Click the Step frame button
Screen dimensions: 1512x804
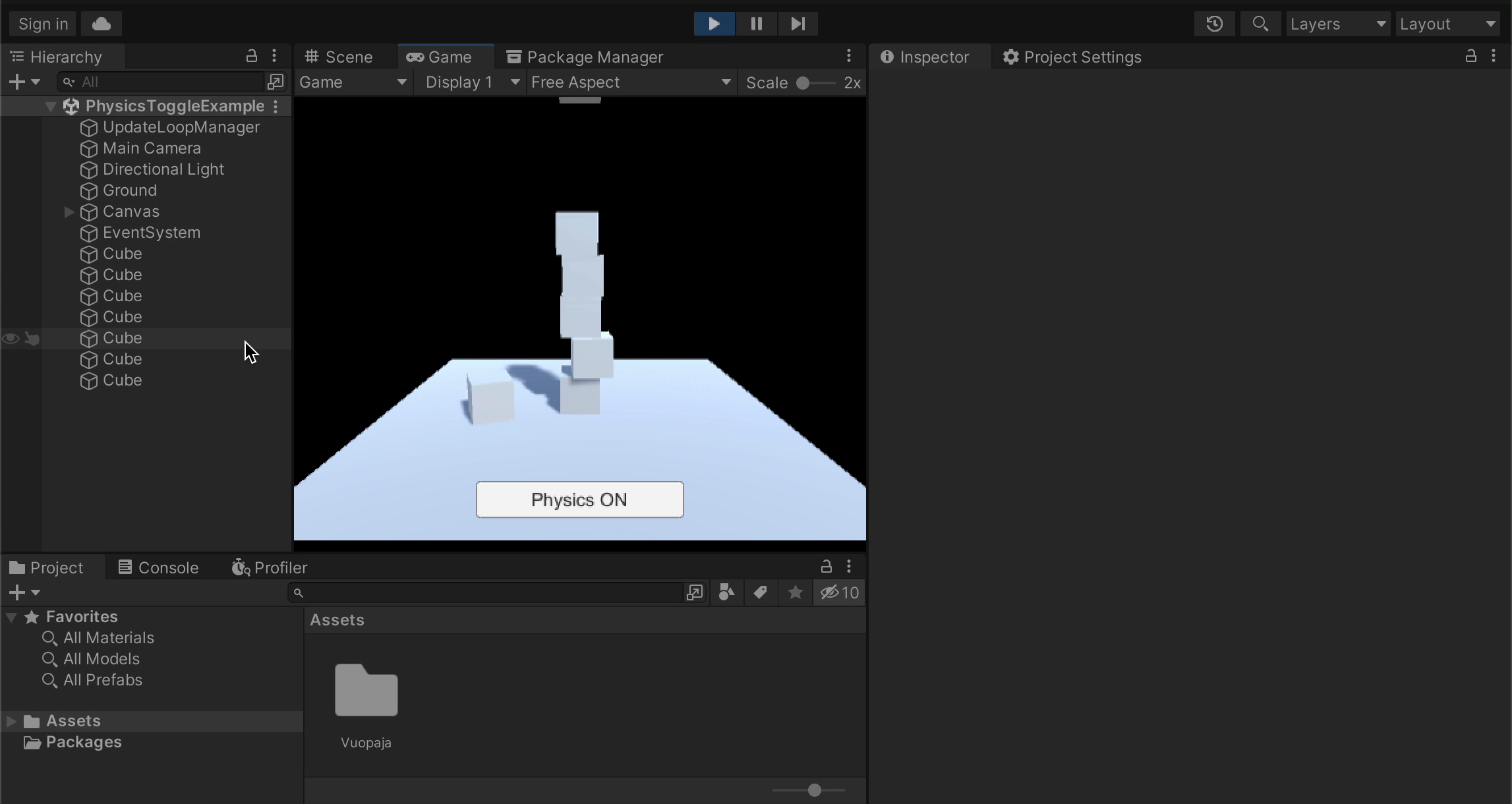798,24
